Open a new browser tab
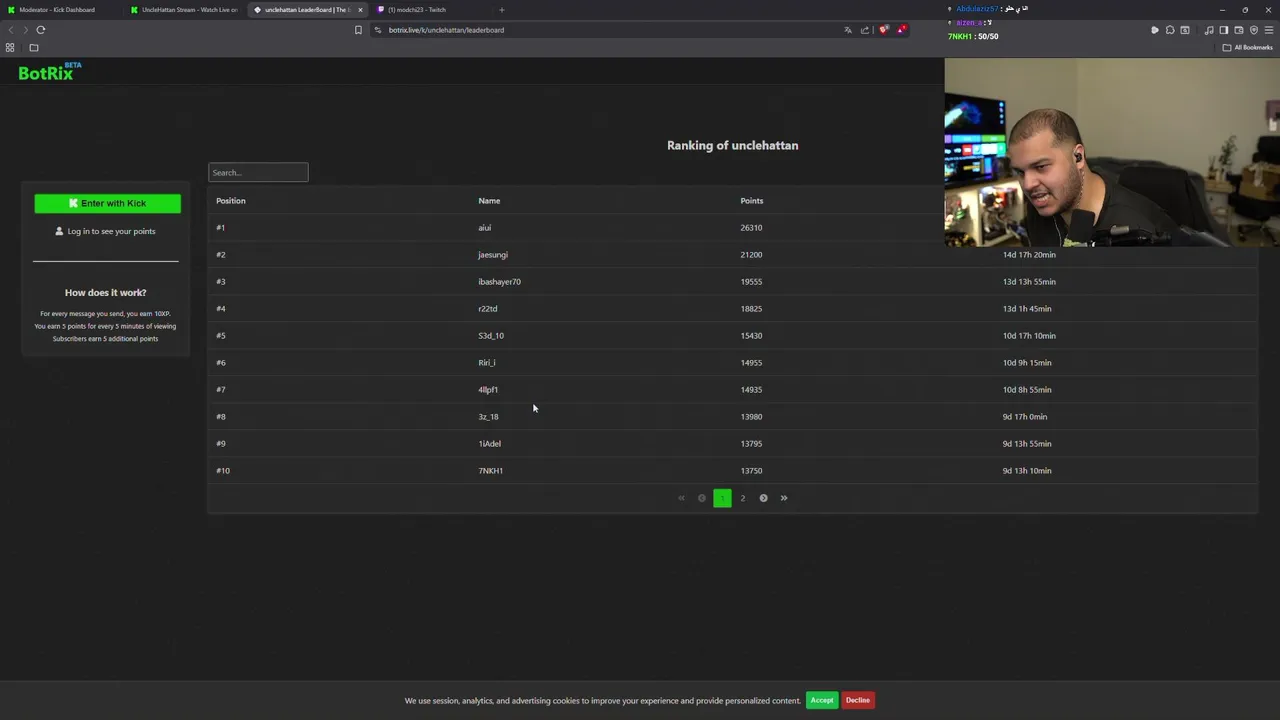 click(x=502, y=10)
